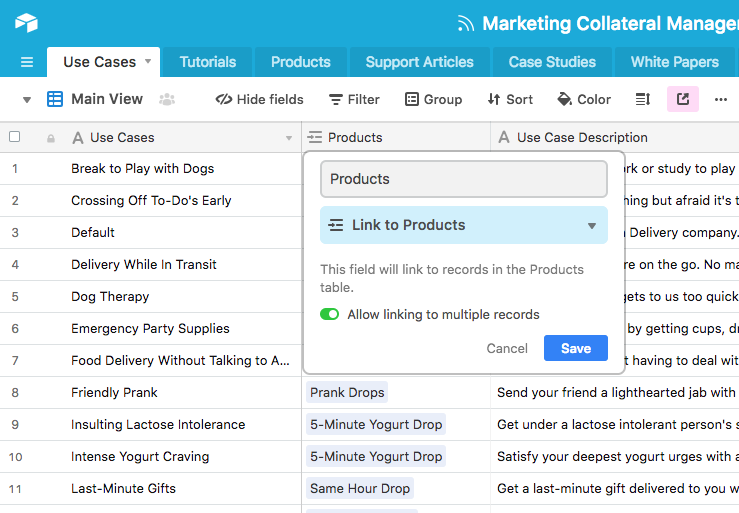Click the view collaborators people icon
This screenshot has height=513, width=739.
coord(167,99)
